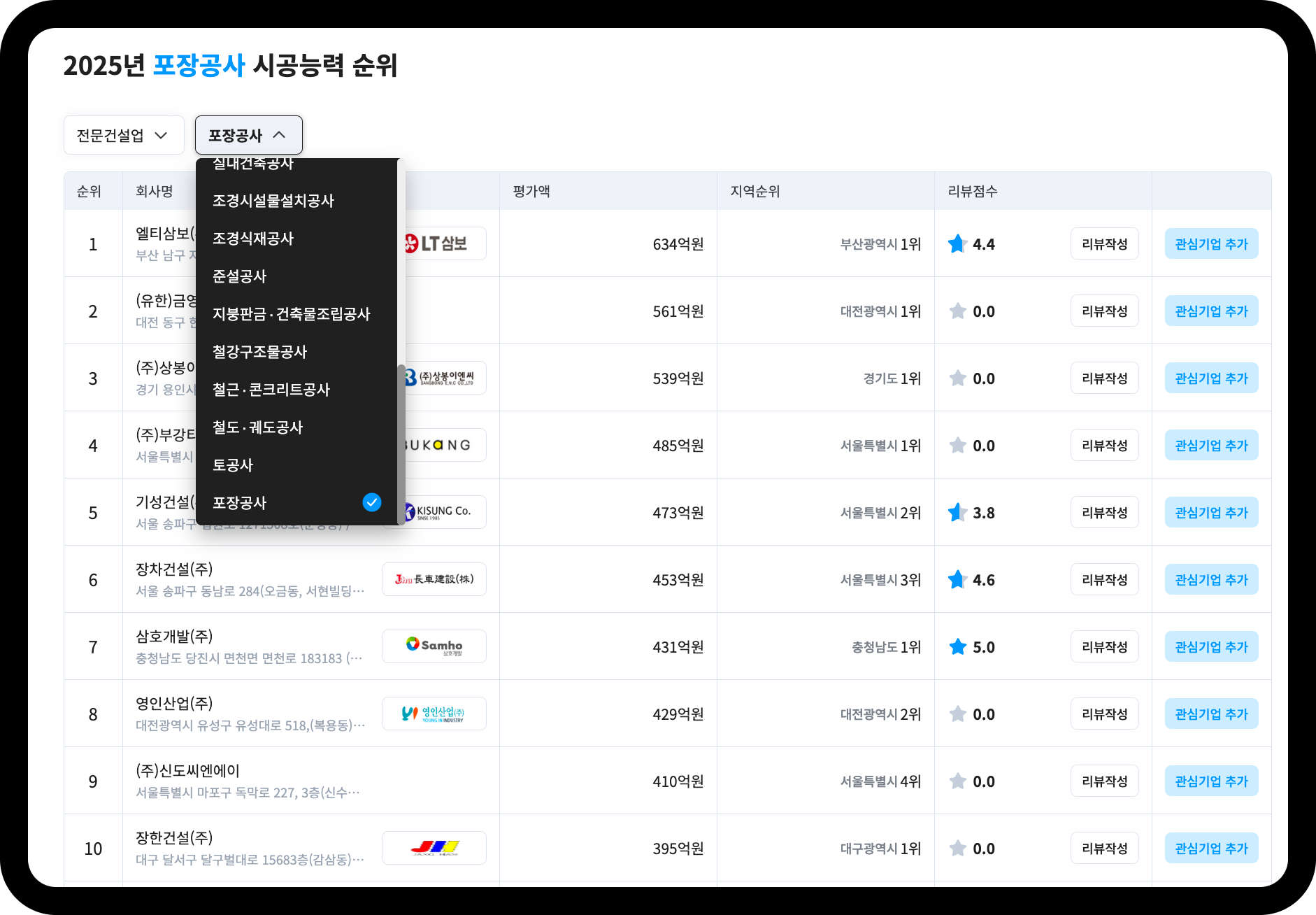Screen dimensions: 1316x915
Task: Click the star icon for rating 5.0
Action: pyautogui.click(x=957, y=646)
